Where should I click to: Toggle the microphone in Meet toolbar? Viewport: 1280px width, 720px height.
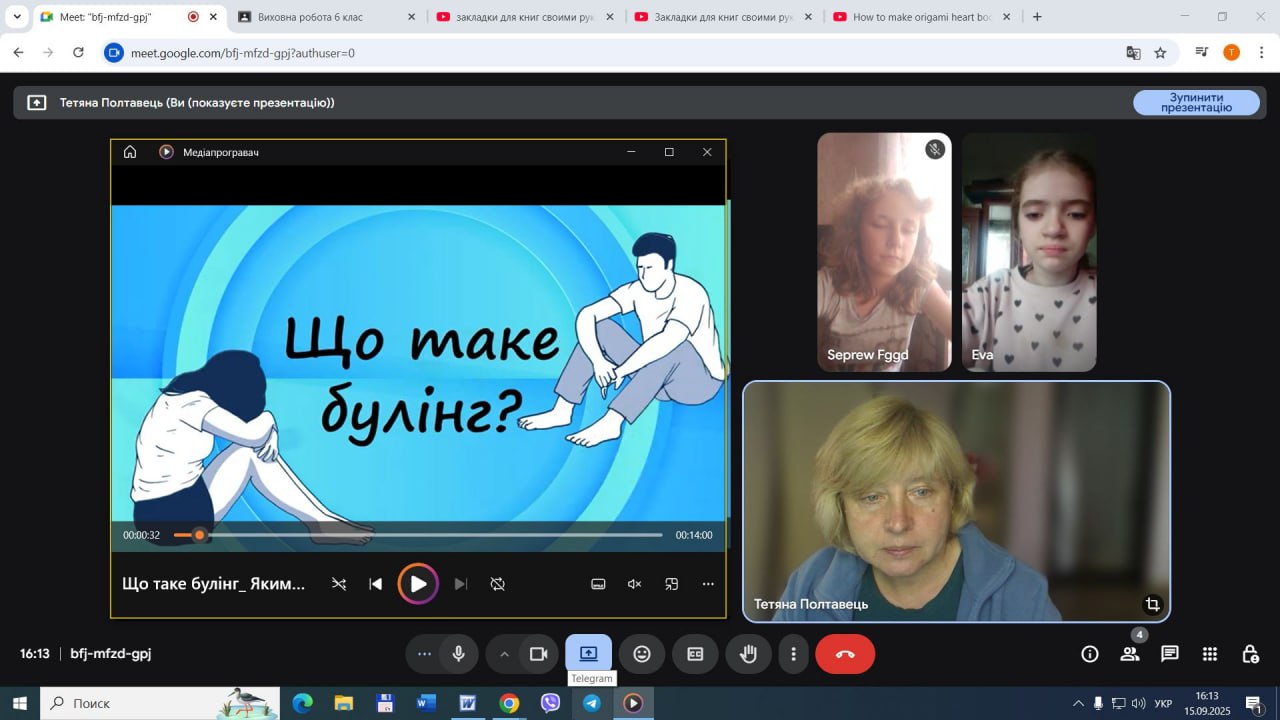click(458, 654)
